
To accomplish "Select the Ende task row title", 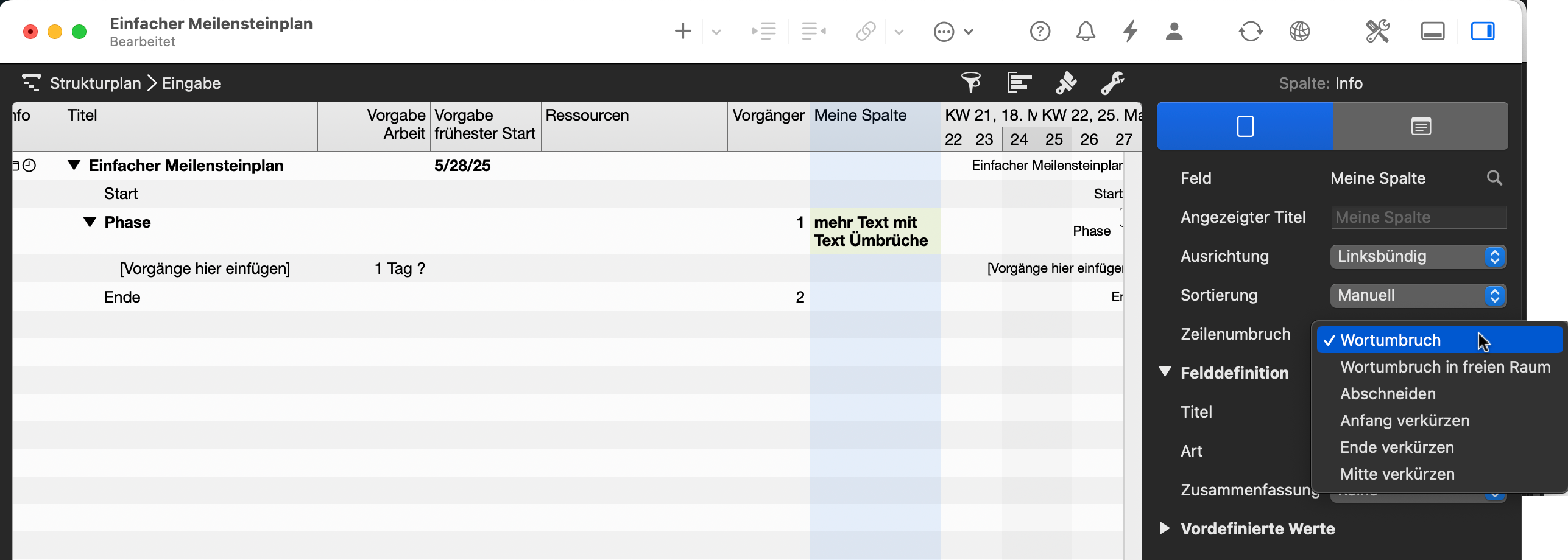I will tap(122, 297).
